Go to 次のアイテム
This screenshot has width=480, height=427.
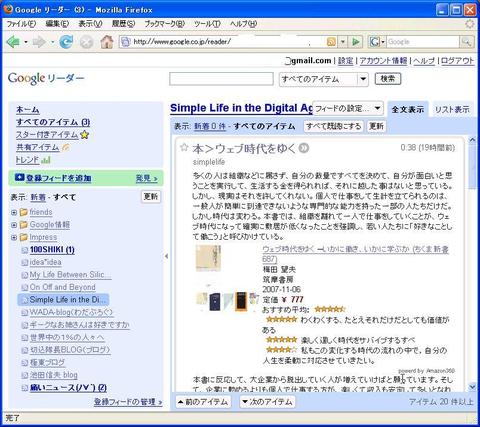point(267,402)
